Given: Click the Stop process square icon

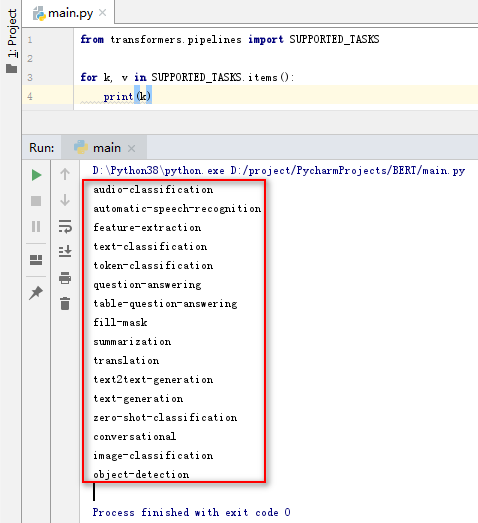Looking at the screenshot, I should pyautogui.click(x=36, y=201).
